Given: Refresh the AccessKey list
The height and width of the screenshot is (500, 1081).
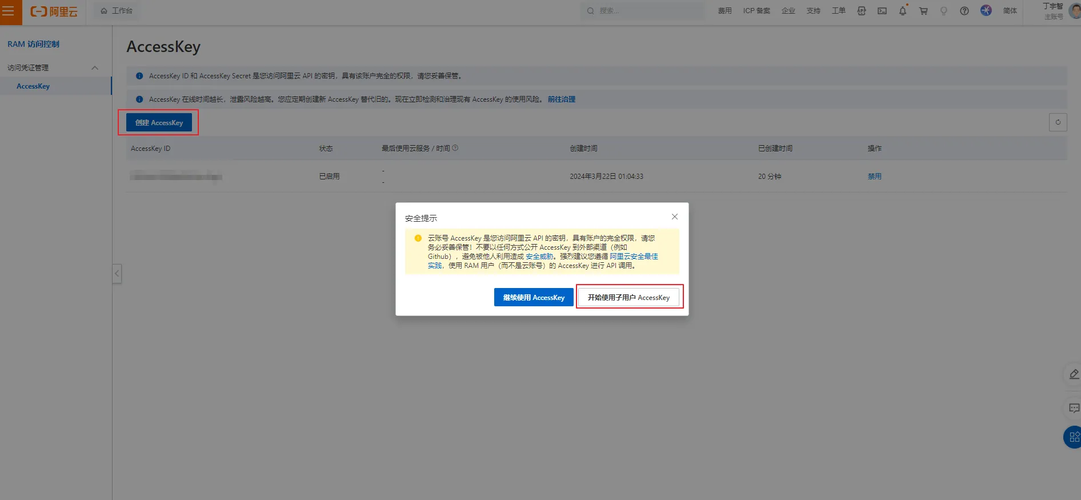Looking at the screenshot, I should click(1058, 122).
